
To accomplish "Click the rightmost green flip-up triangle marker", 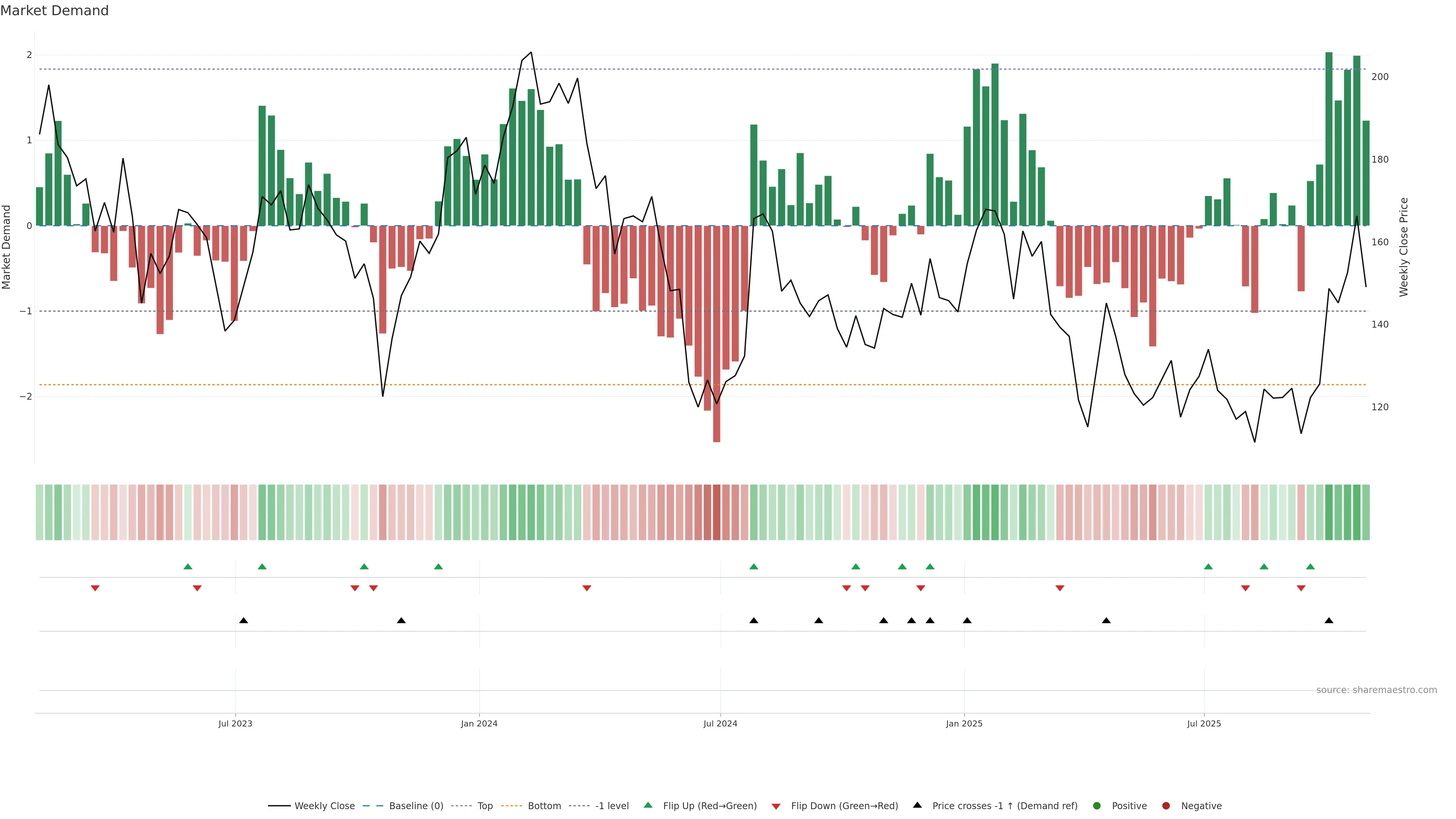I will click(1310, 567).
